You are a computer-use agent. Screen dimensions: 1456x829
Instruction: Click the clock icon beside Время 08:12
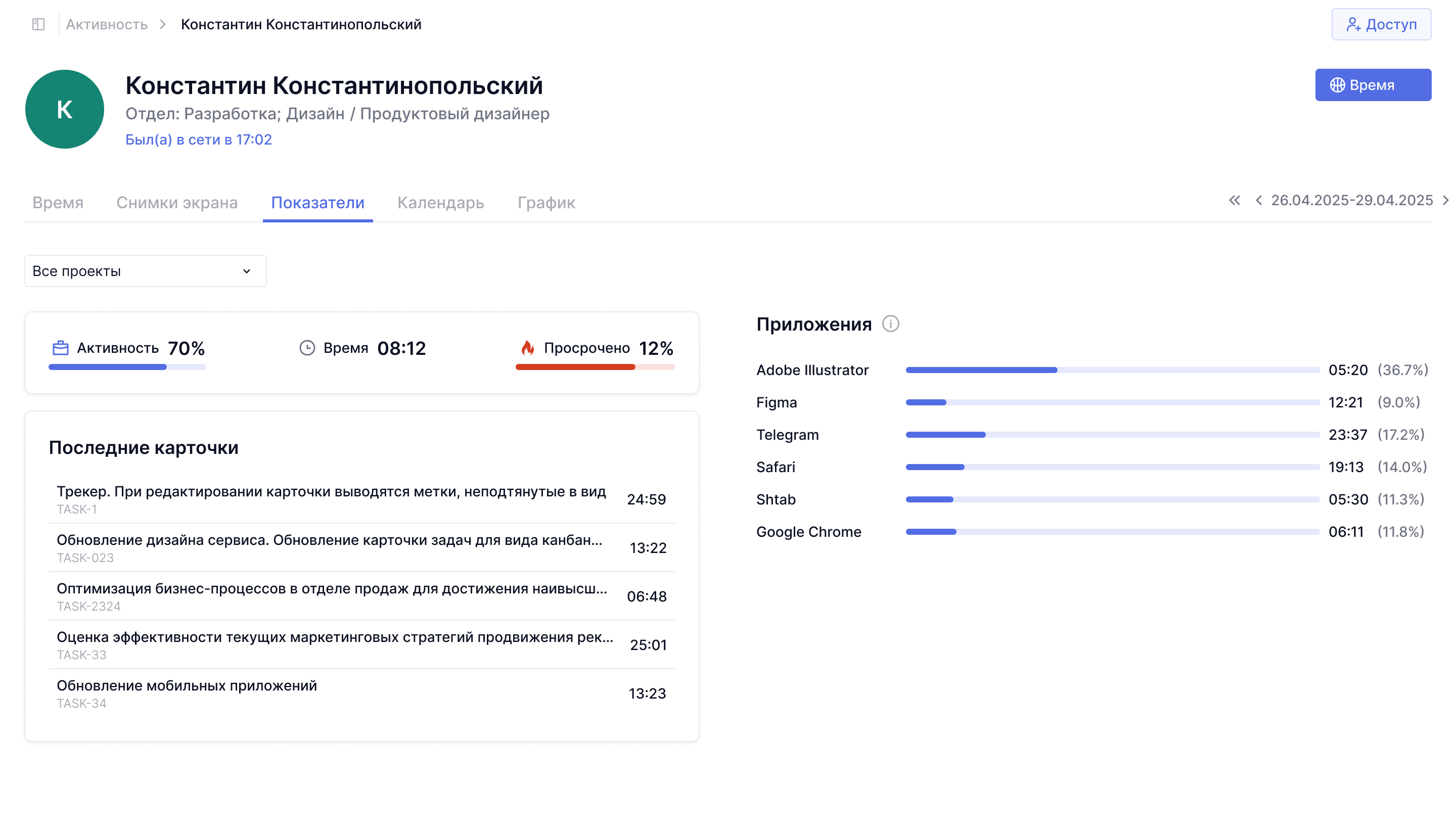click(307, 348)
